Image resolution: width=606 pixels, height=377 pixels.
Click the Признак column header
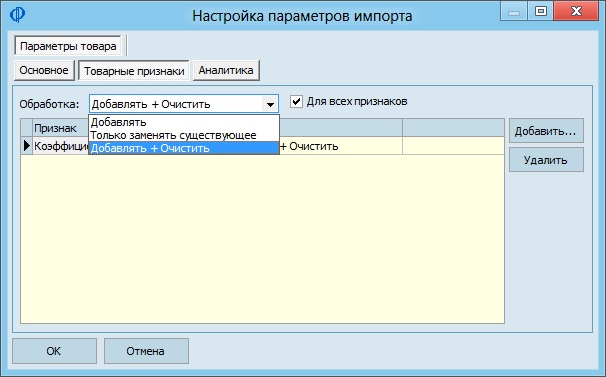point(61,128)
